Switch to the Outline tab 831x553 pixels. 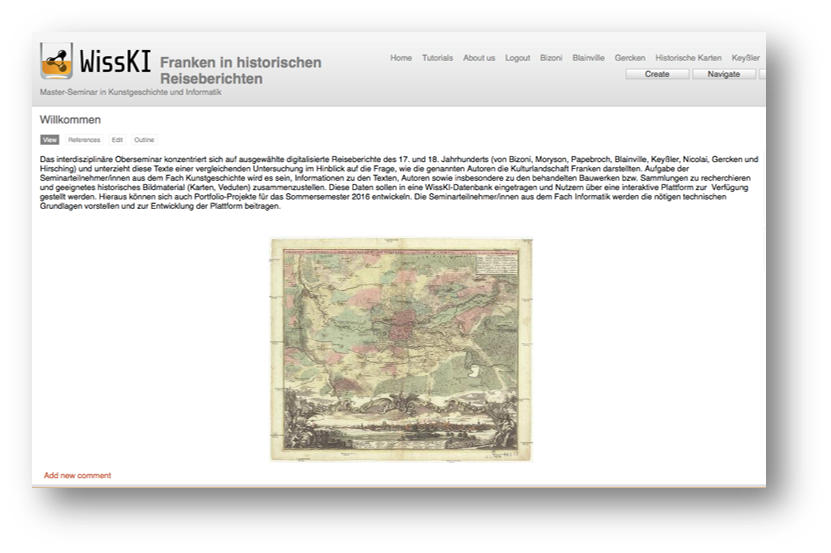pyautogui.click(x=144, y=140)
